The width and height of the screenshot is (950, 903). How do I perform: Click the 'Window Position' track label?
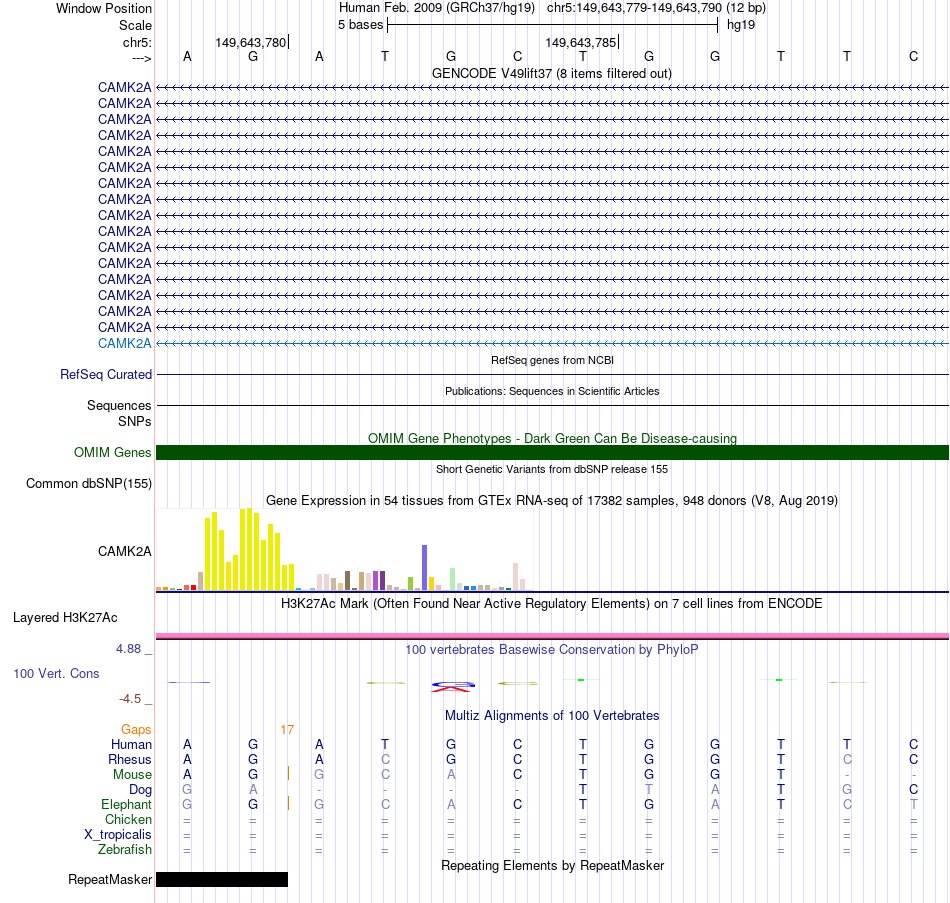[x=104, y=8]
